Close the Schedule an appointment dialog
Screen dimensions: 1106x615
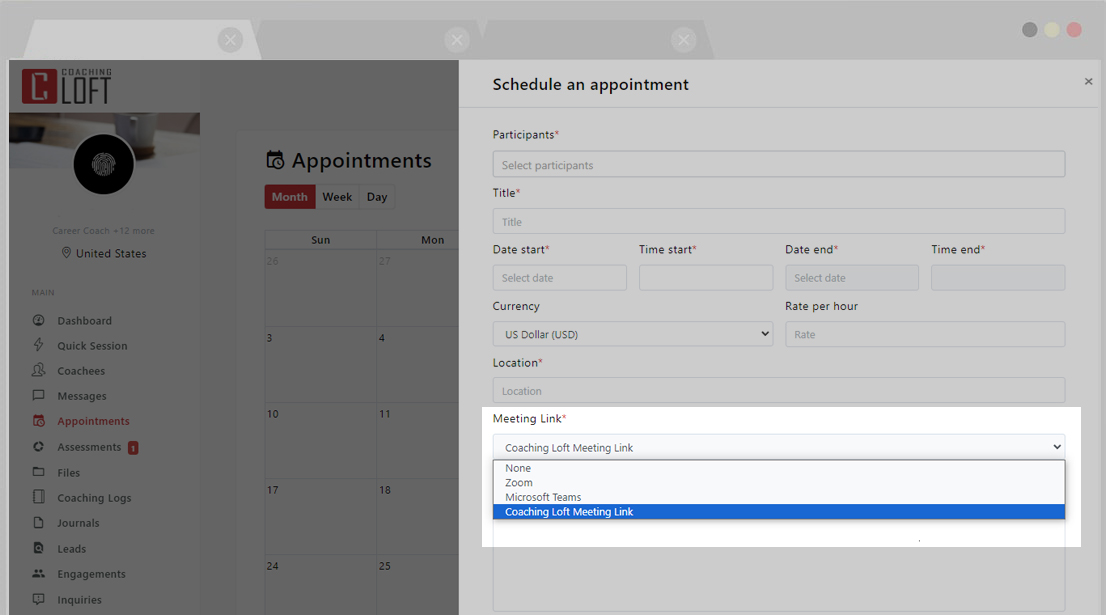(x=1088, y=82)
